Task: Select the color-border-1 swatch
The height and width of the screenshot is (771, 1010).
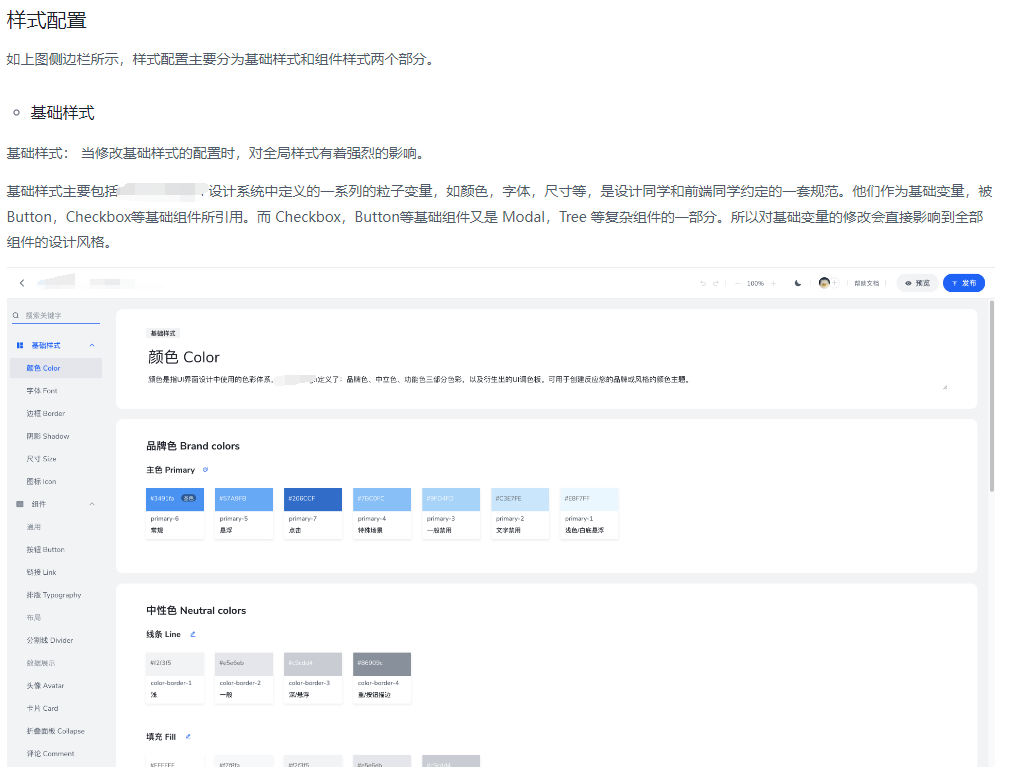Action: pyautogui.click(x=175, y=678)
